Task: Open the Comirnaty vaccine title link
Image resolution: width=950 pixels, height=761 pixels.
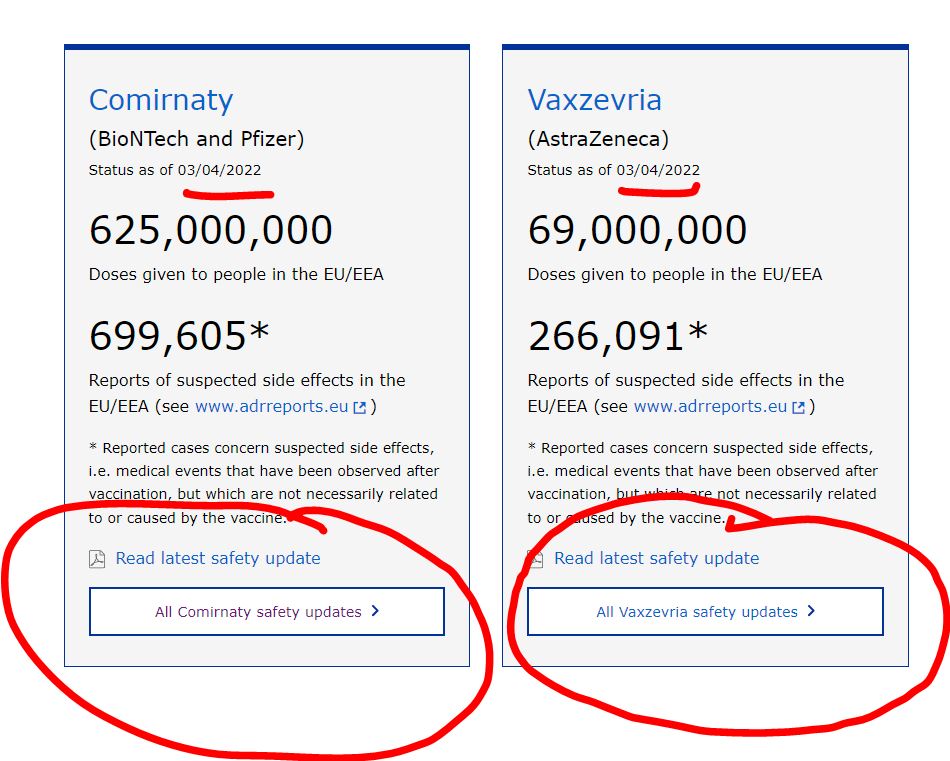Action: 160,100
